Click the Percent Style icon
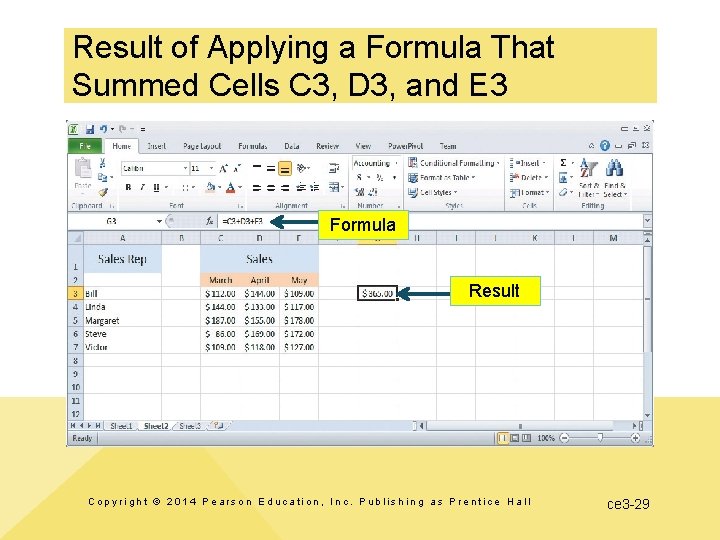Image resolution: width=720 pixels, height=540 pixels. click(x=380, y=177)
